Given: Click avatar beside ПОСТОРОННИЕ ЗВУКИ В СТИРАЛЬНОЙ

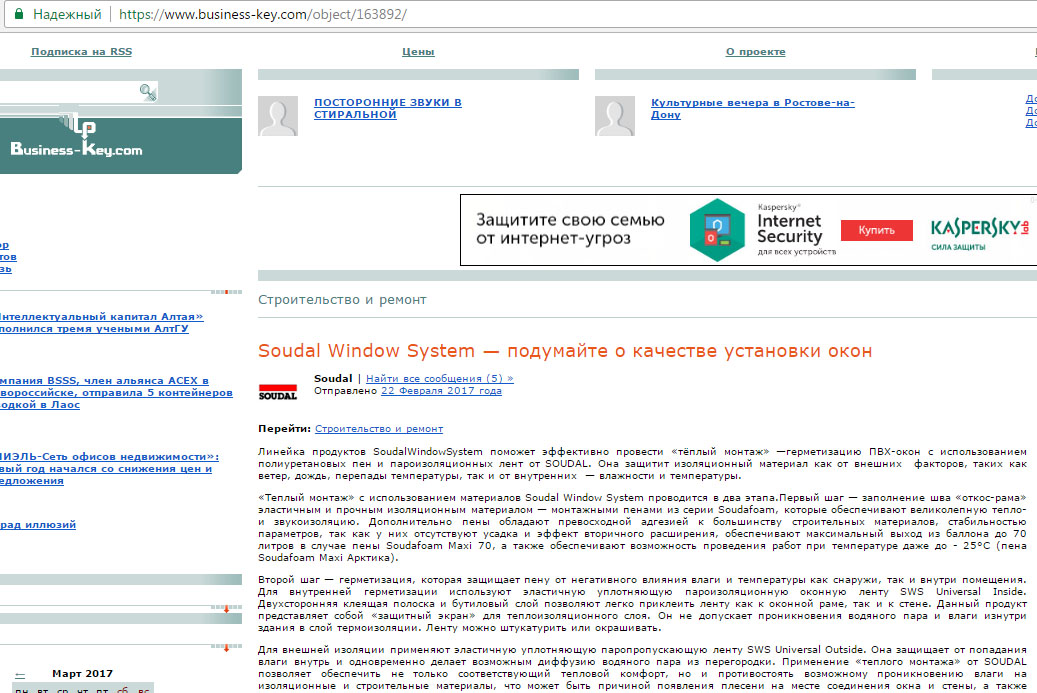Looking at the screenshot, I should click(278, 116).
